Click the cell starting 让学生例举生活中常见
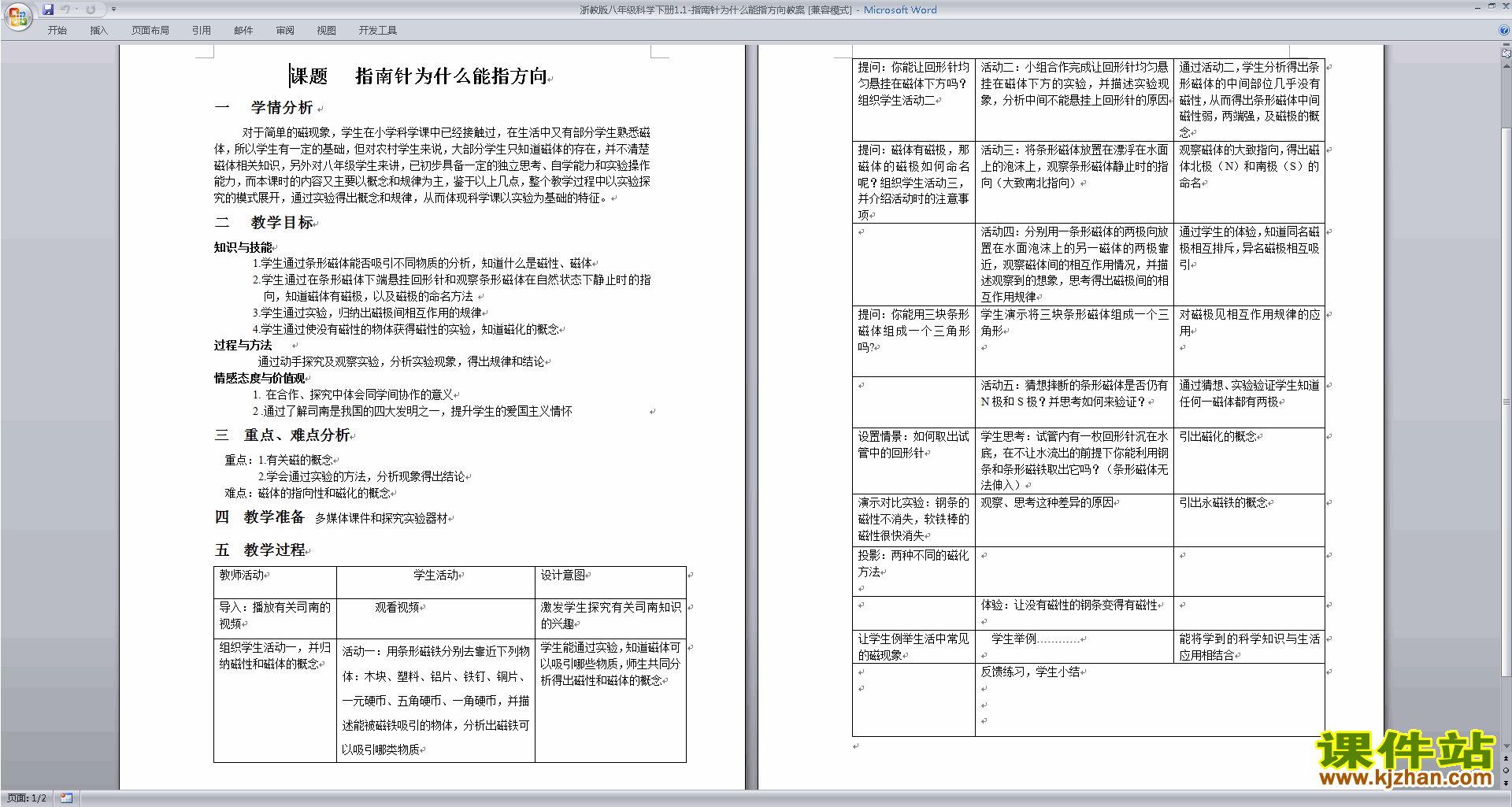Screen dimensions: 1512x807 913,647
